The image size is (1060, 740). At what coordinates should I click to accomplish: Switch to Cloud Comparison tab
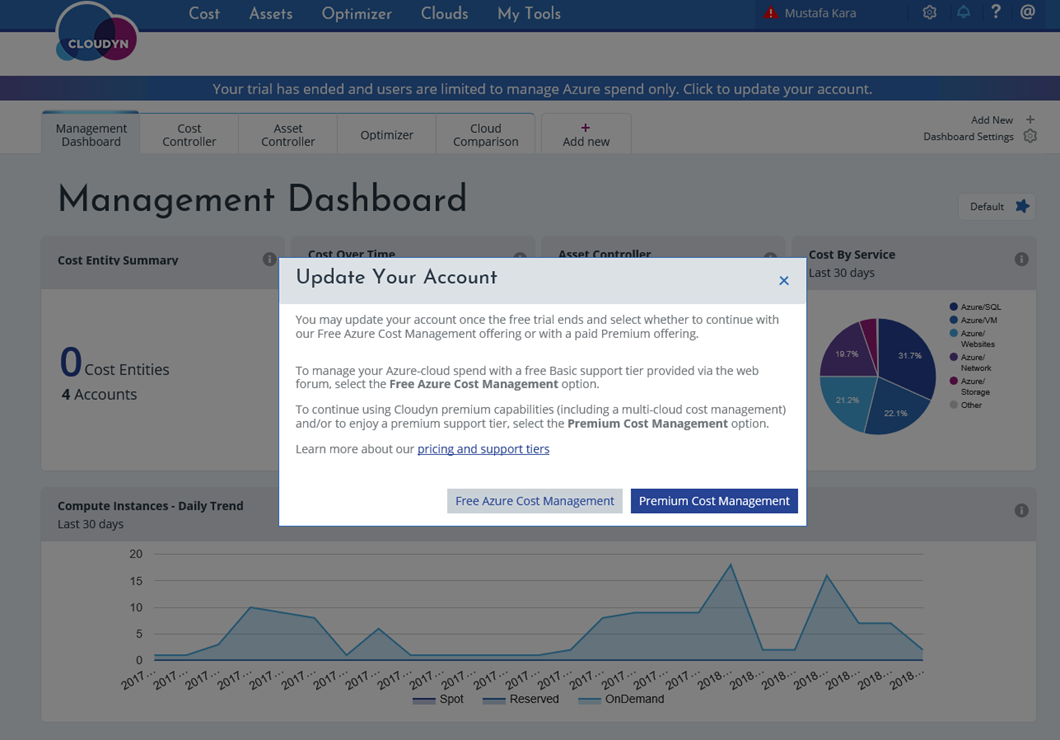[485, 134]
